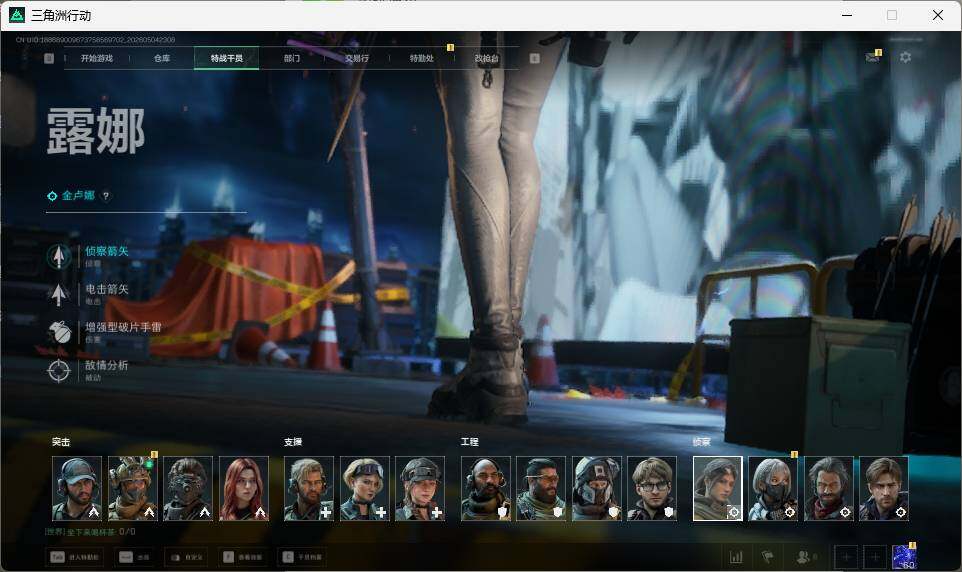
Task: Click the 露娜 operator name title
Action: (96, 131)
